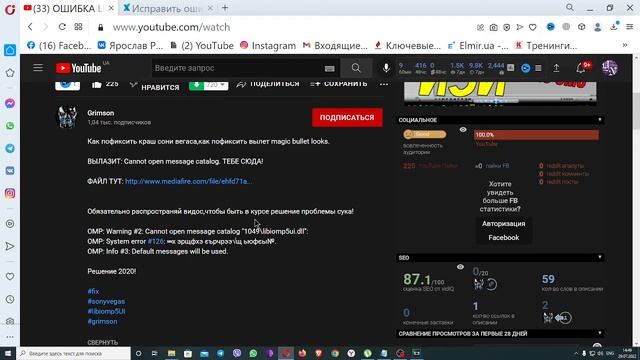Open WhatsApp in Opera sidebar
The width and height of the screenshot is (640, 360).
click(x=10, y=126)
